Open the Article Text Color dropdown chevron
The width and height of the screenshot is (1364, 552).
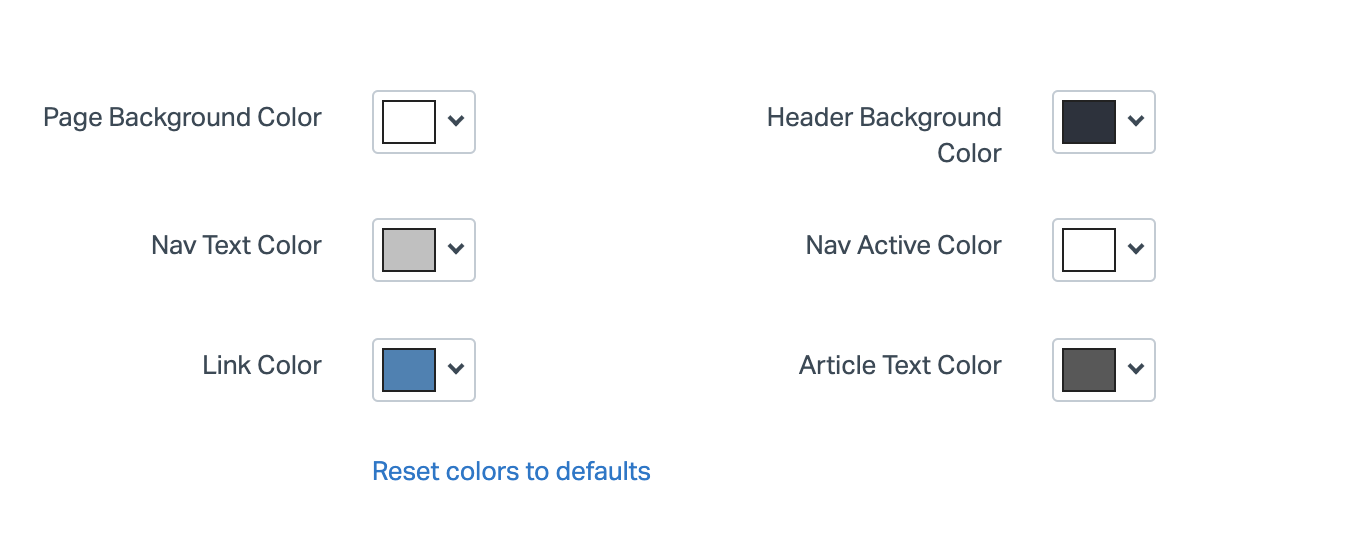click(x=1136, y=370)
